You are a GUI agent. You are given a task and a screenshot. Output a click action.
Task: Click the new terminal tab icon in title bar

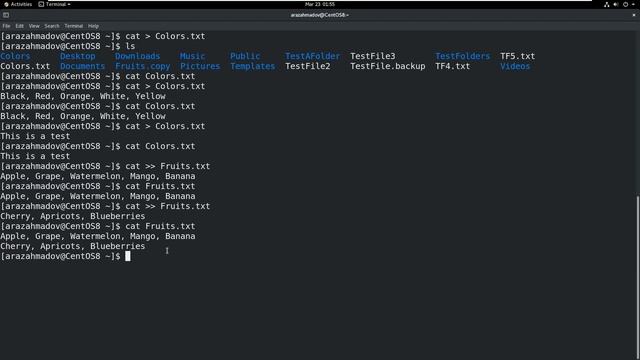click(x=6, y=15)
